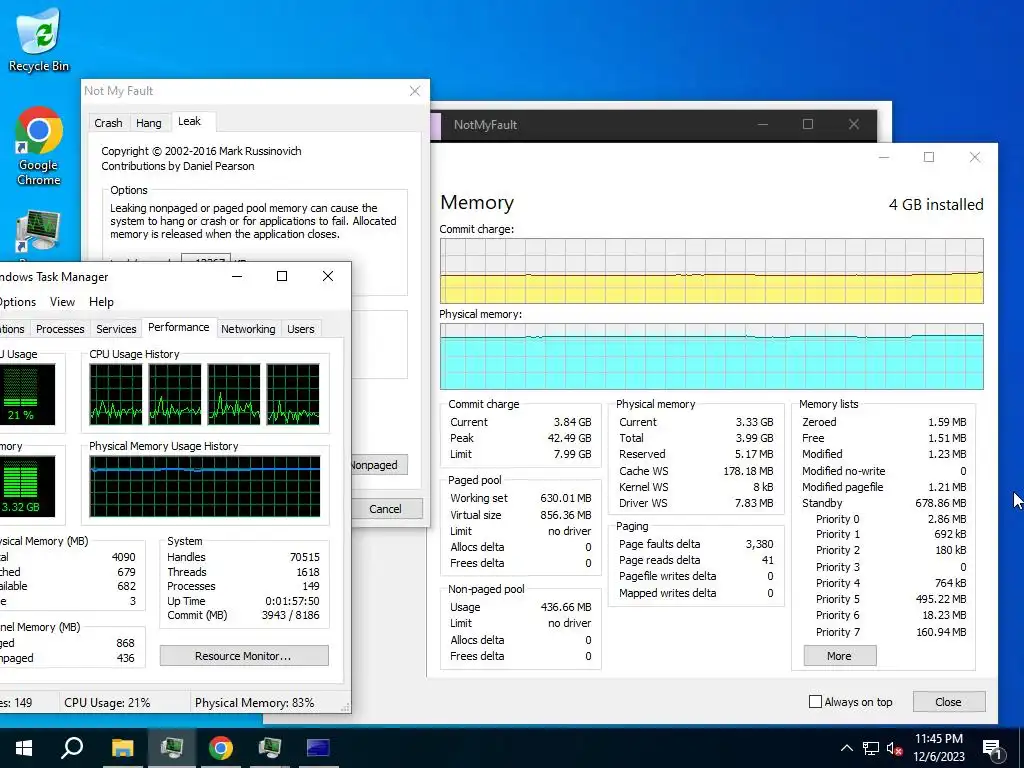
Task: Click Up Time value 0:01:57:50
Action: 293,601
